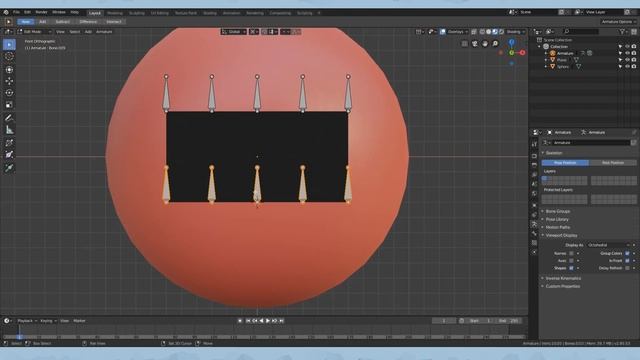This screenshot has width=640, height=360.
Task: Toggle the Names display checkbox
Action: pyautogui.click(x=571, y=253)
